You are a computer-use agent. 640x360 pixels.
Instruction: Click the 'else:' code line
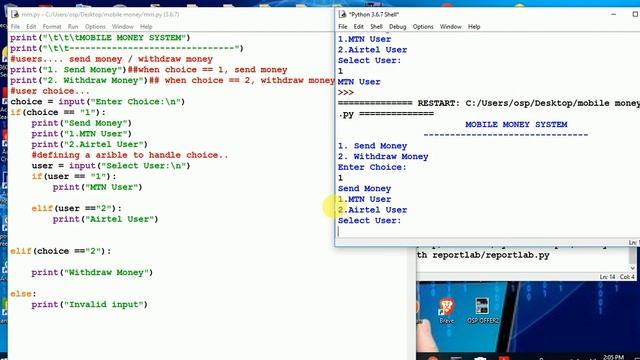pos(23,294)
